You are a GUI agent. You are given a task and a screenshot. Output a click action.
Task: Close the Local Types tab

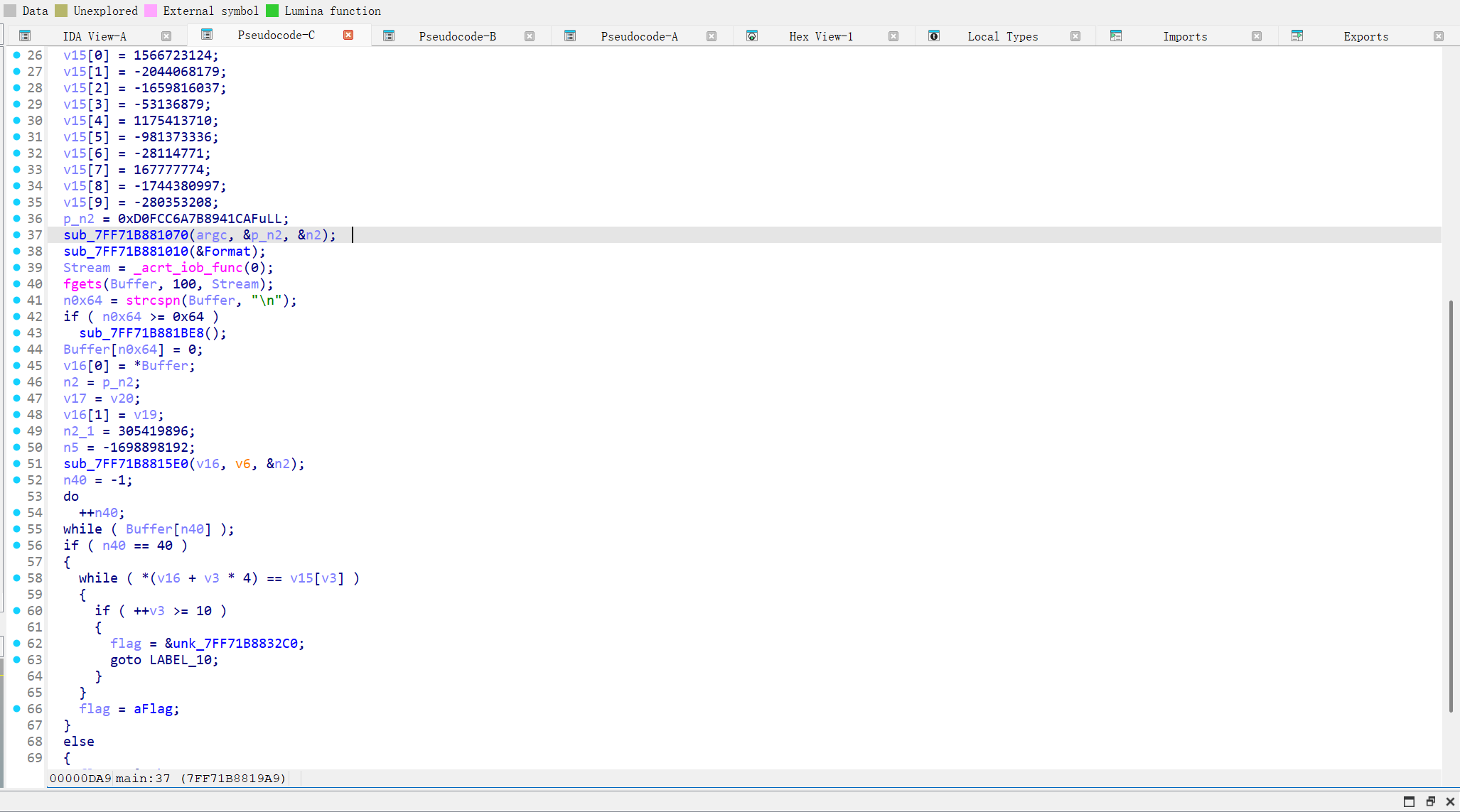pyautogui.click(x=1075, y=36)
